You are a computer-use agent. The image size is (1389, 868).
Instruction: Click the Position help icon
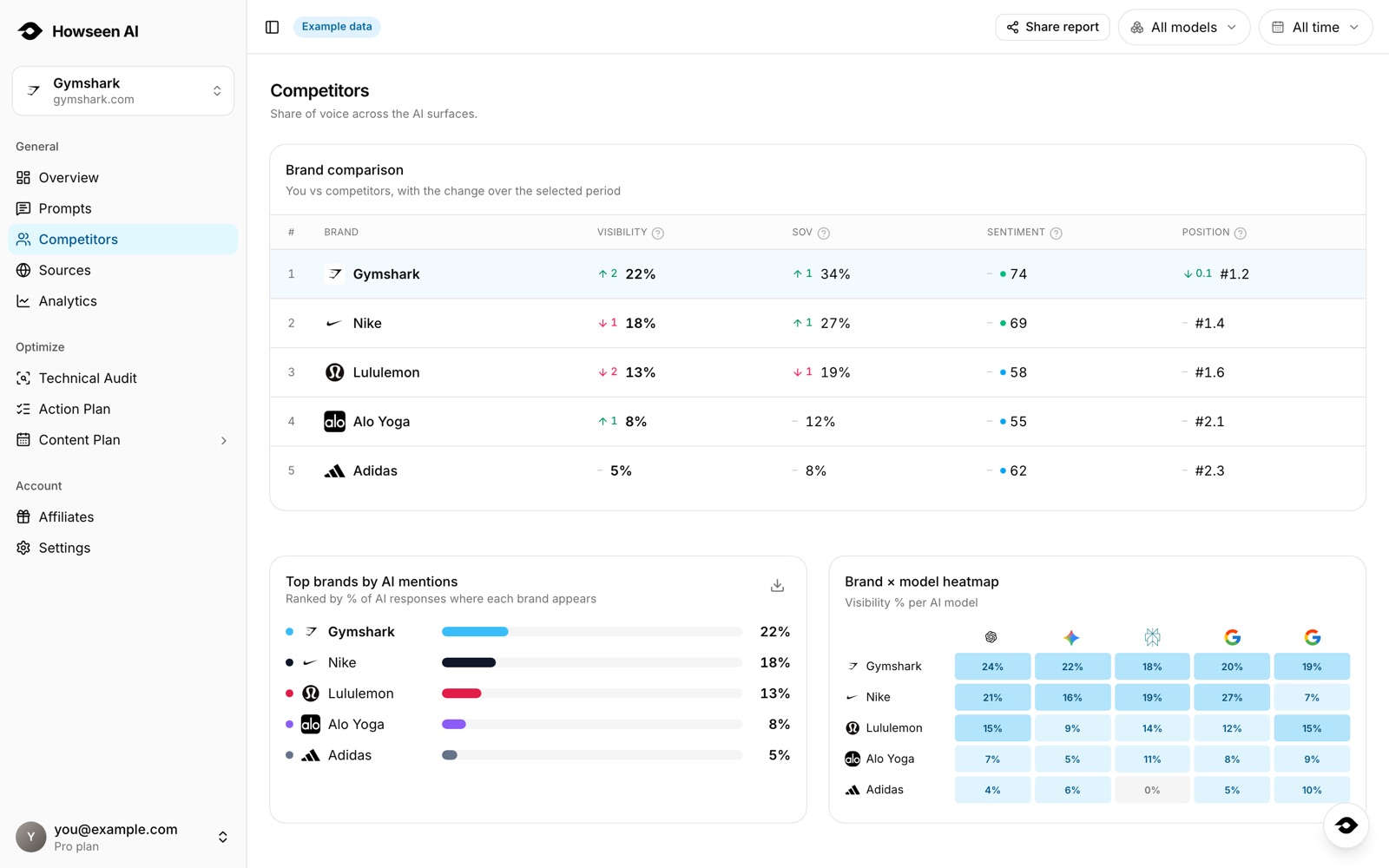1240,233
